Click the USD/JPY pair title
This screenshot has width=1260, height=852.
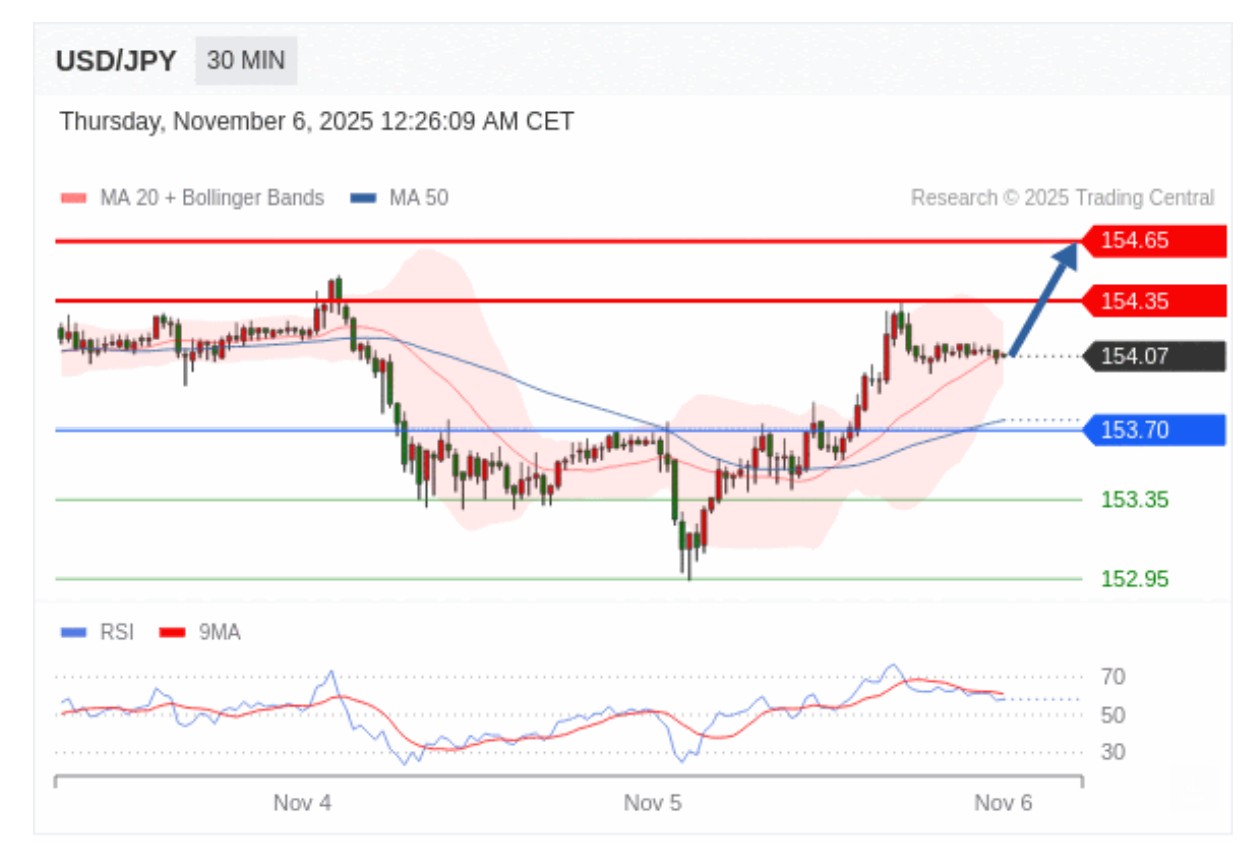click(x=116, y=62)
